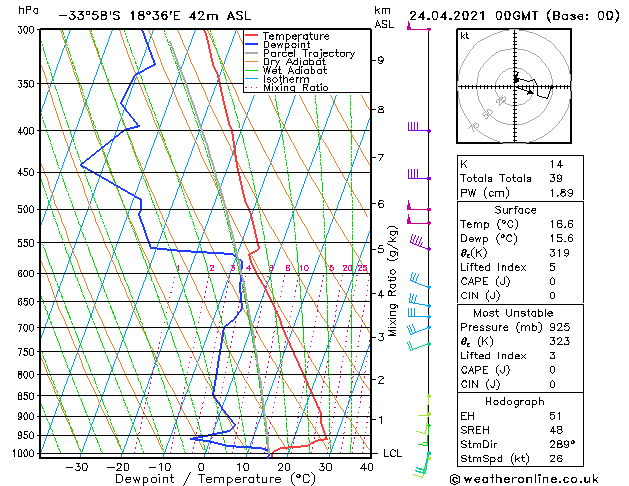Click the 'kt' label in the hodograph
The width and height of the screenshot is (629, 486).
point(465,36)
